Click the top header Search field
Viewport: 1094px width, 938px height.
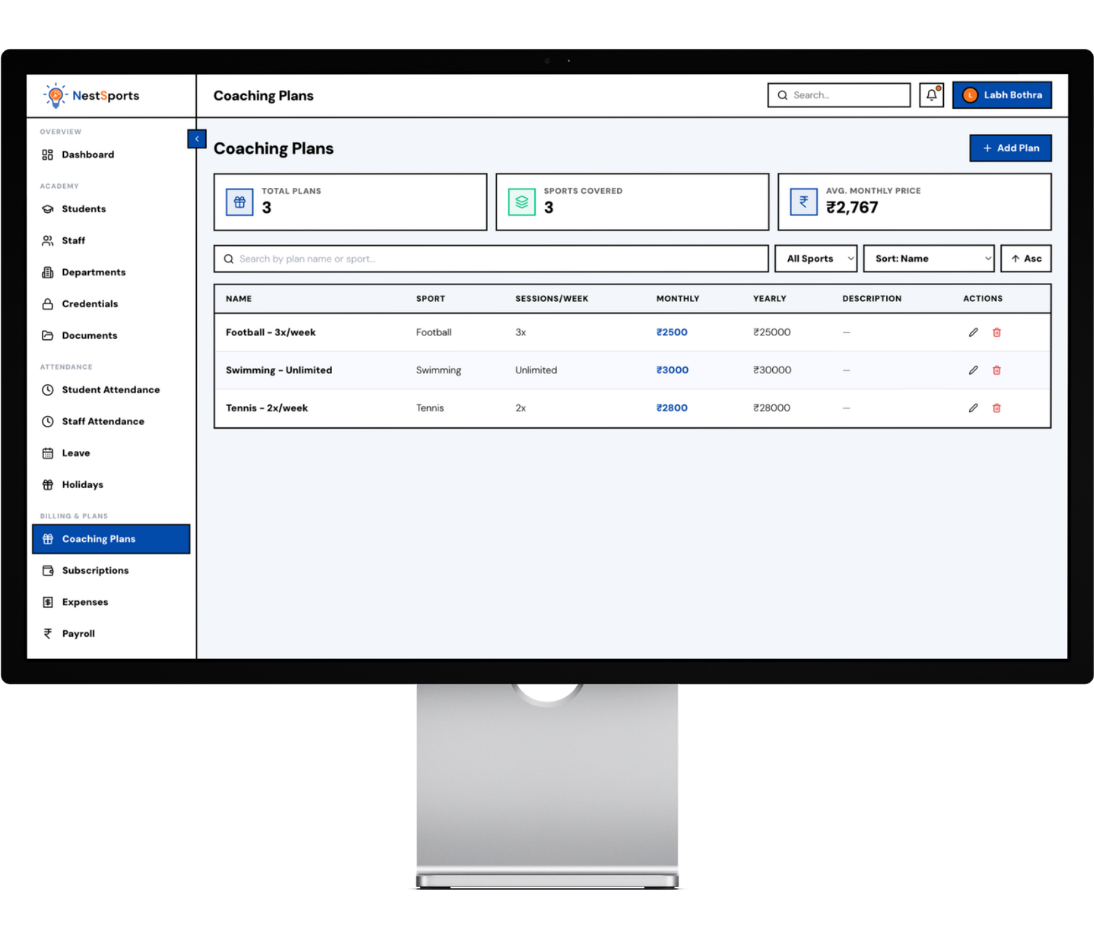839,95
